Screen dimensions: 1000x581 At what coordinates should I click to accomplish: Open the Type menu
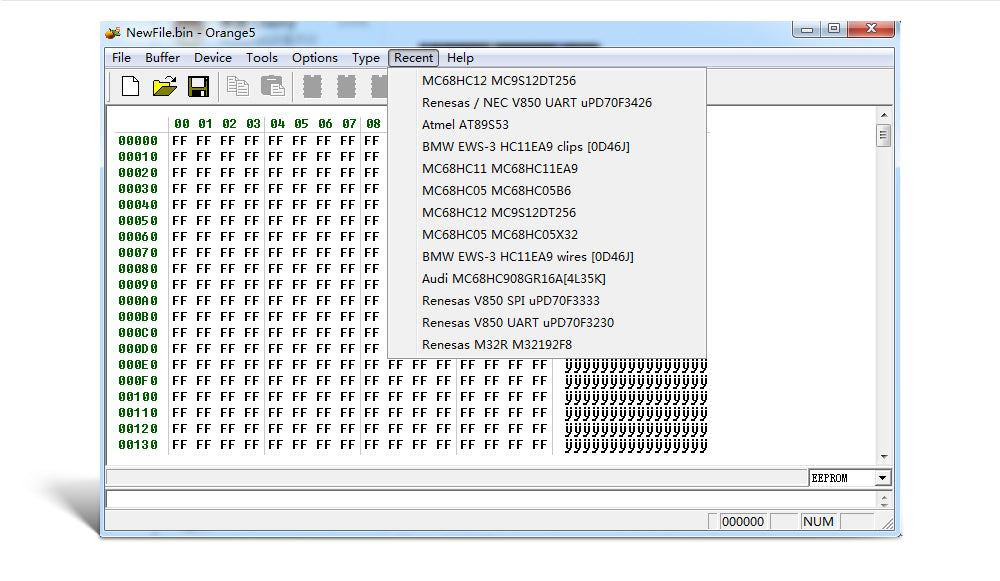(365, 58)
